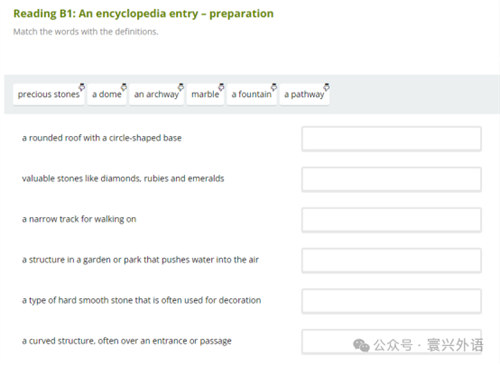Choose the 'marble' word chip
The image size is (500, 365).
tap(205, 94)
